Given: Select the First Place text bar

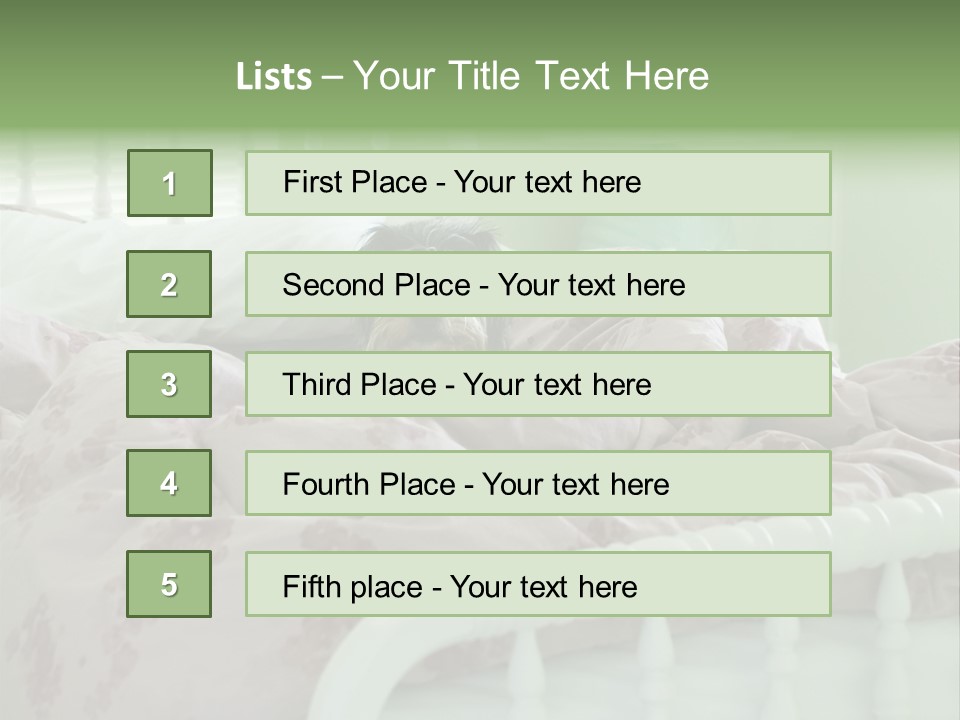Looking at the screenshot, I should pyautogui.click(x=538, y=183).
